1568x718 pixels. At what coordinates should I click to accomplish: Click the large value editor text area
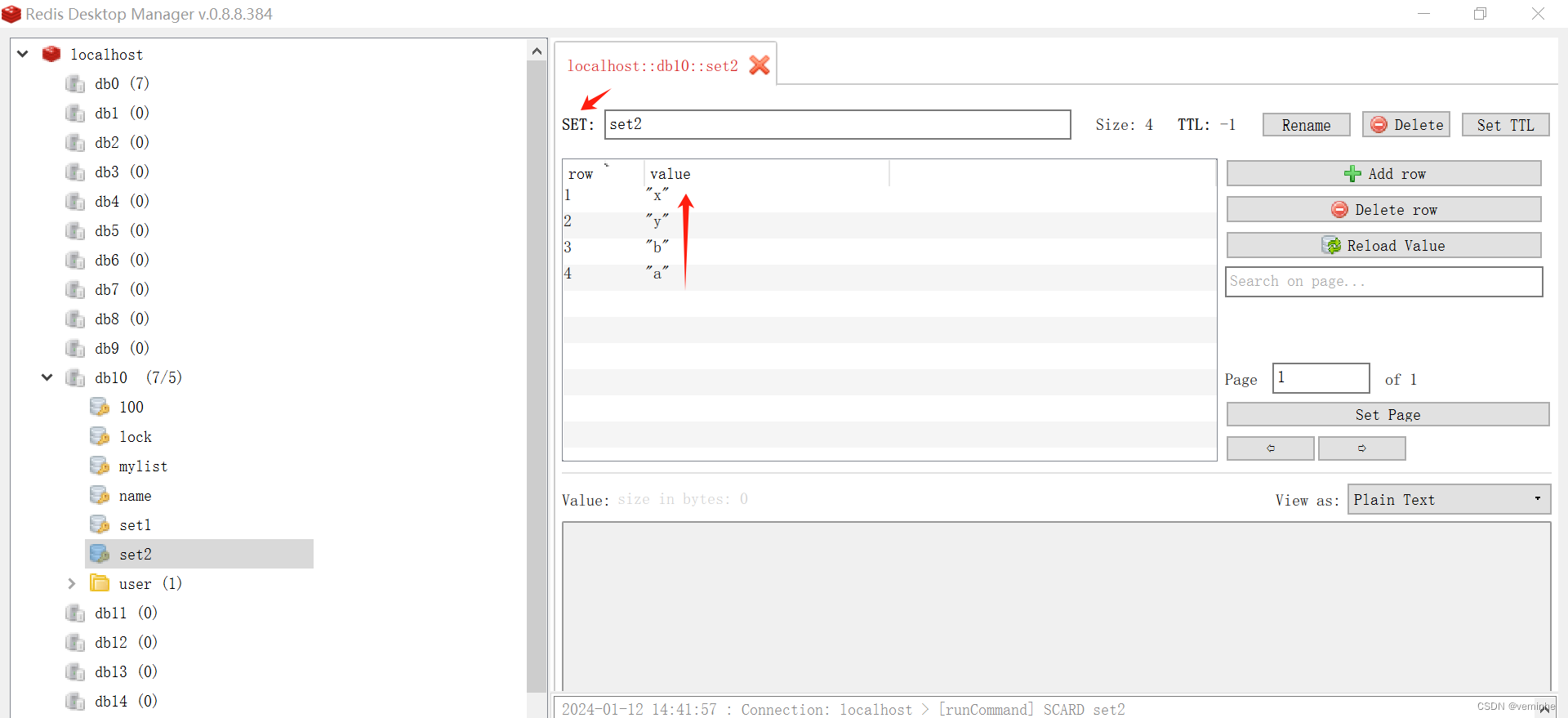pyautogui.click(x=1056, y=606)
